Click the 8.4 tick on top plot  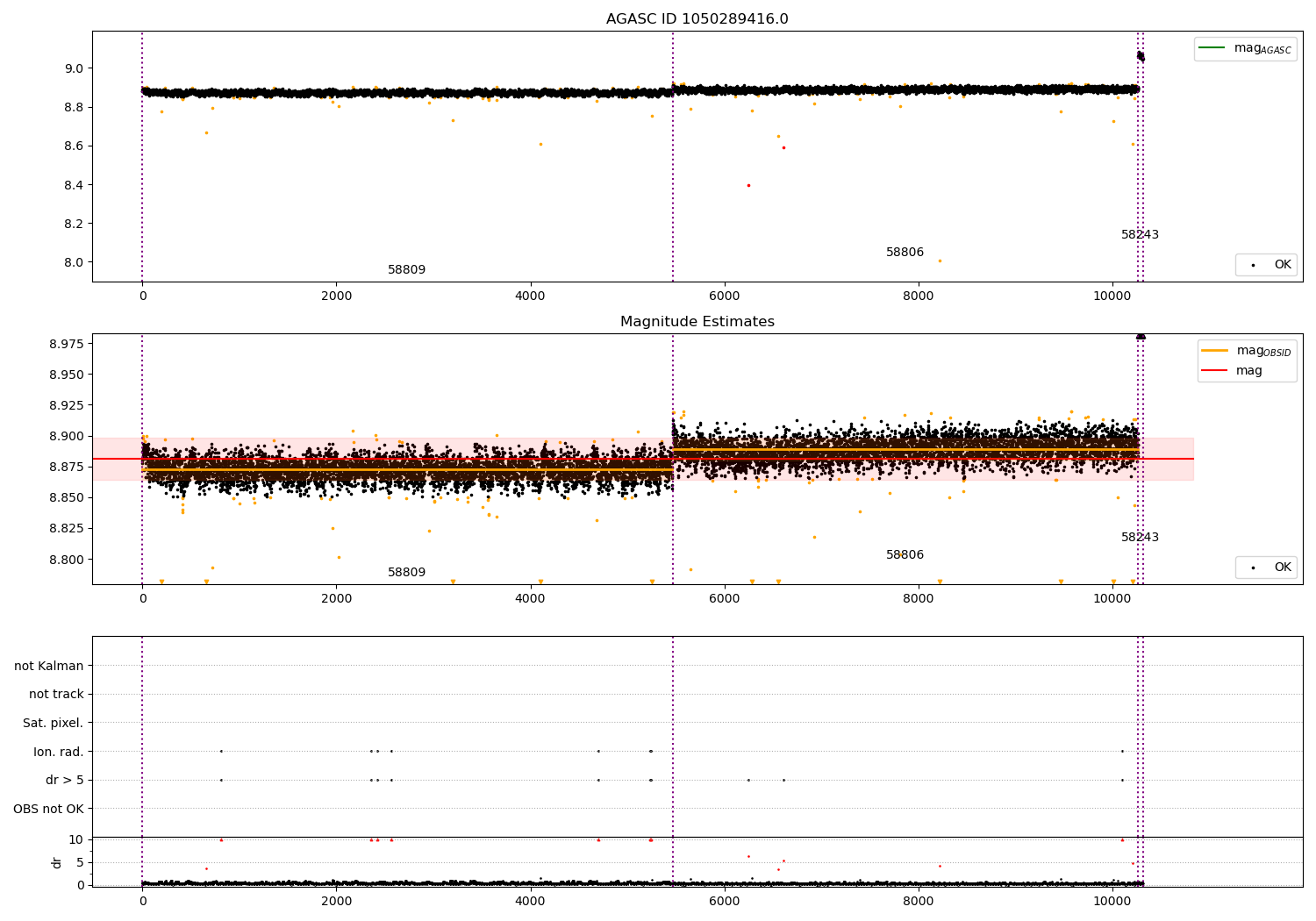[x=75, y=185]
